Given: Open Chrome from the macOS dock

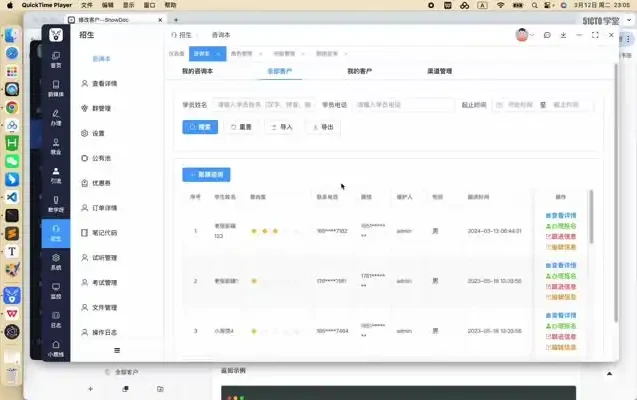Looking at the screenshot, I should click(x=12, y=107).
